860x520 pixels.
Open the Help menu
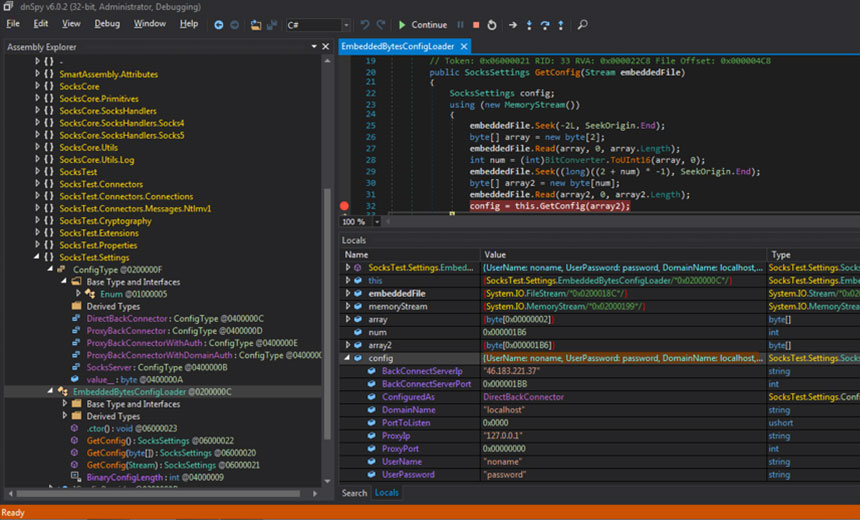pyautogui.click(x=189, y=24)
